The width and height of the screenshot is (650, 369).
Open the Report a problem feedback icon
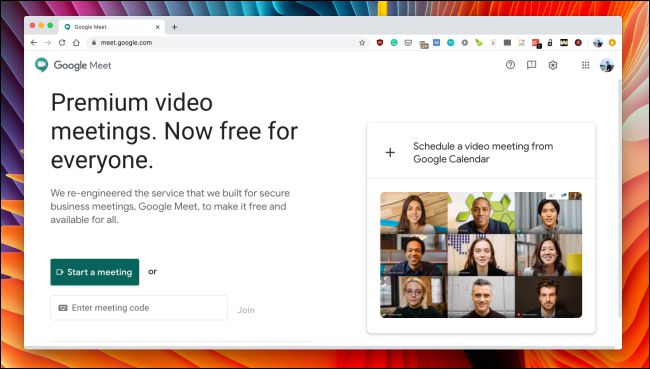531,65
